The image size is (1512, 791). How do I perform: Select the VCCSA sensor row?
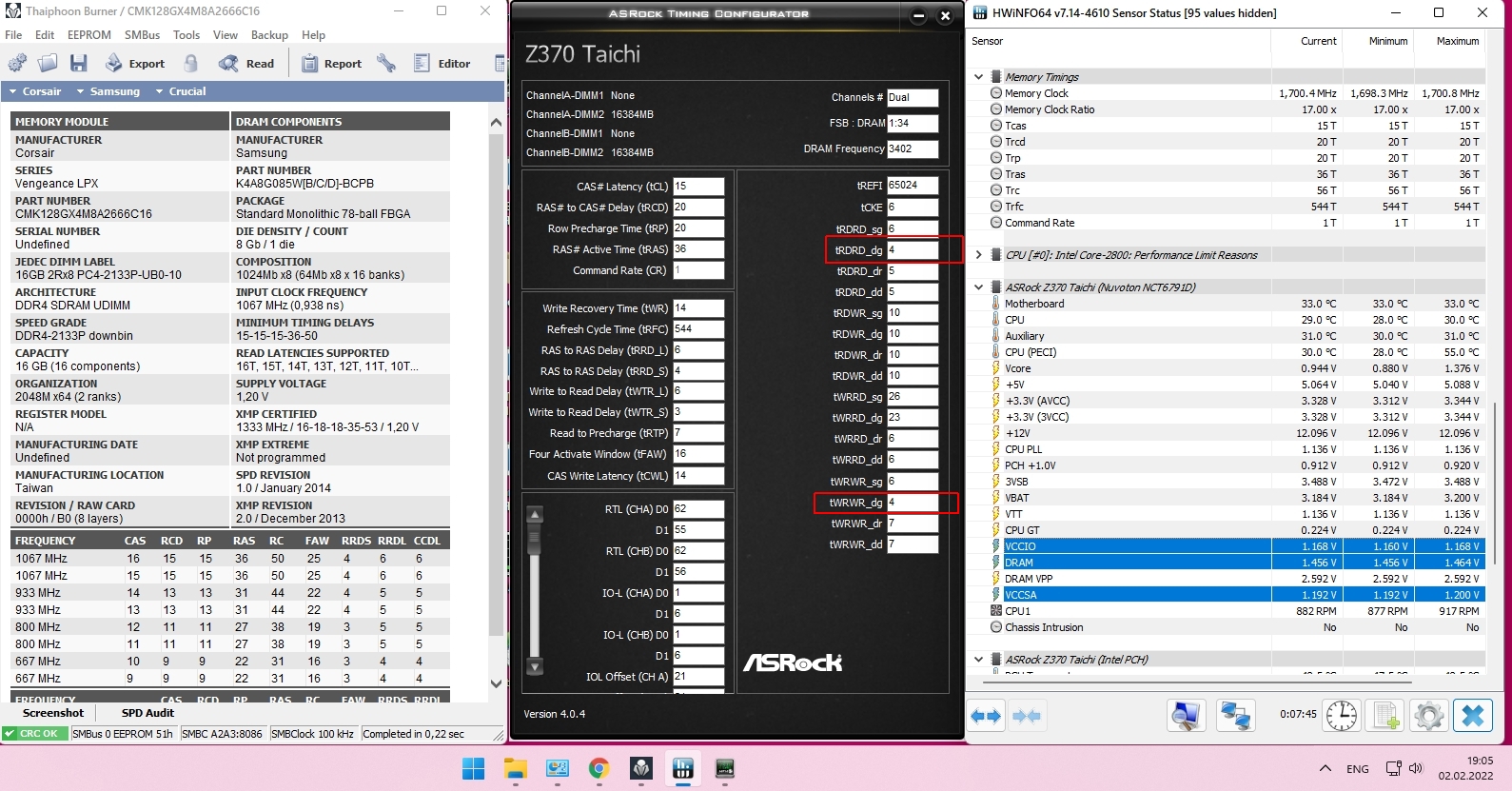click(1235, 595)
